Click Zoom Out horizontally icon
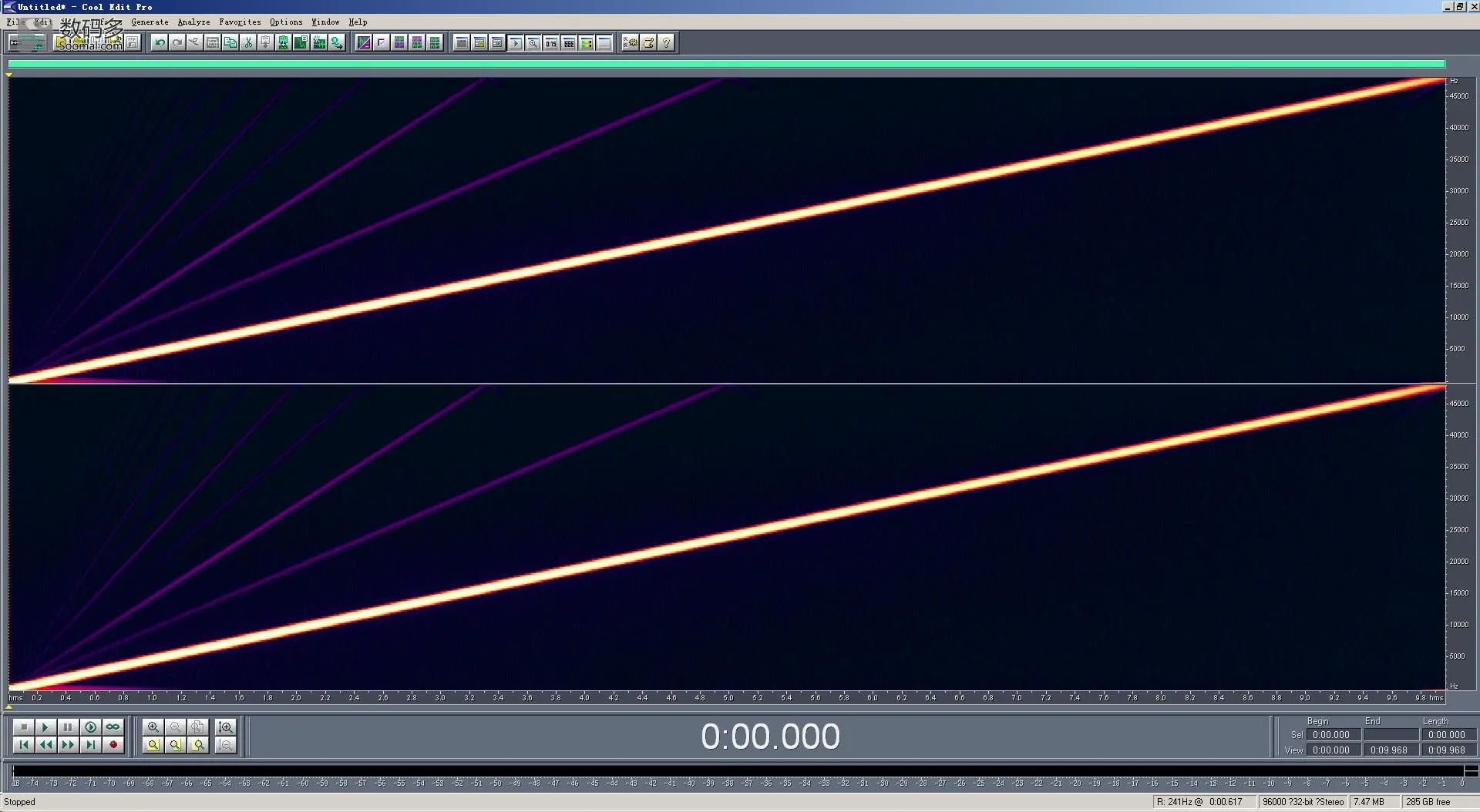1480x812 pixels. 175,726
